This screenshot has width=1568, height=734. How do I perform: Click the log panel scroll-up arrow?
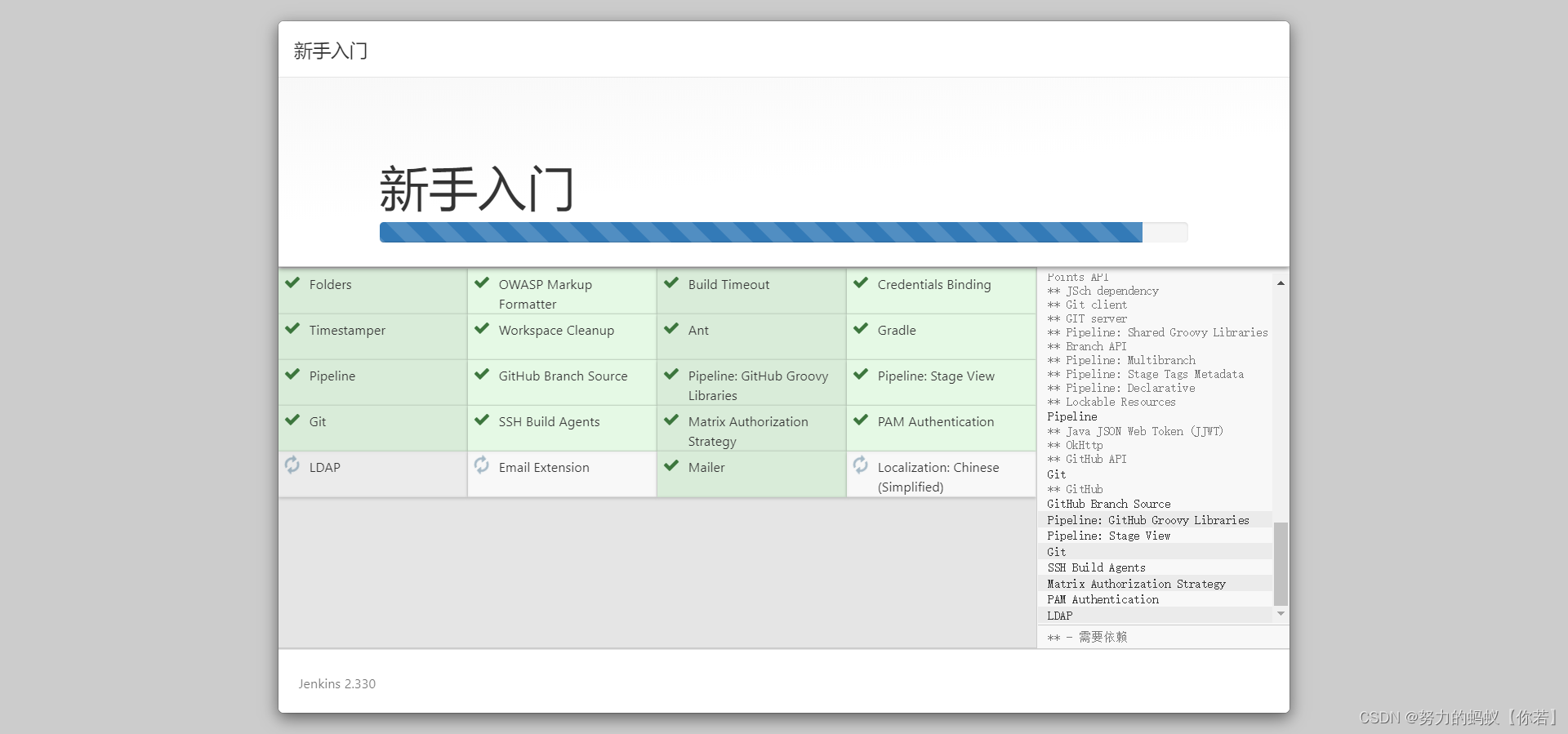pos(1281,283)
